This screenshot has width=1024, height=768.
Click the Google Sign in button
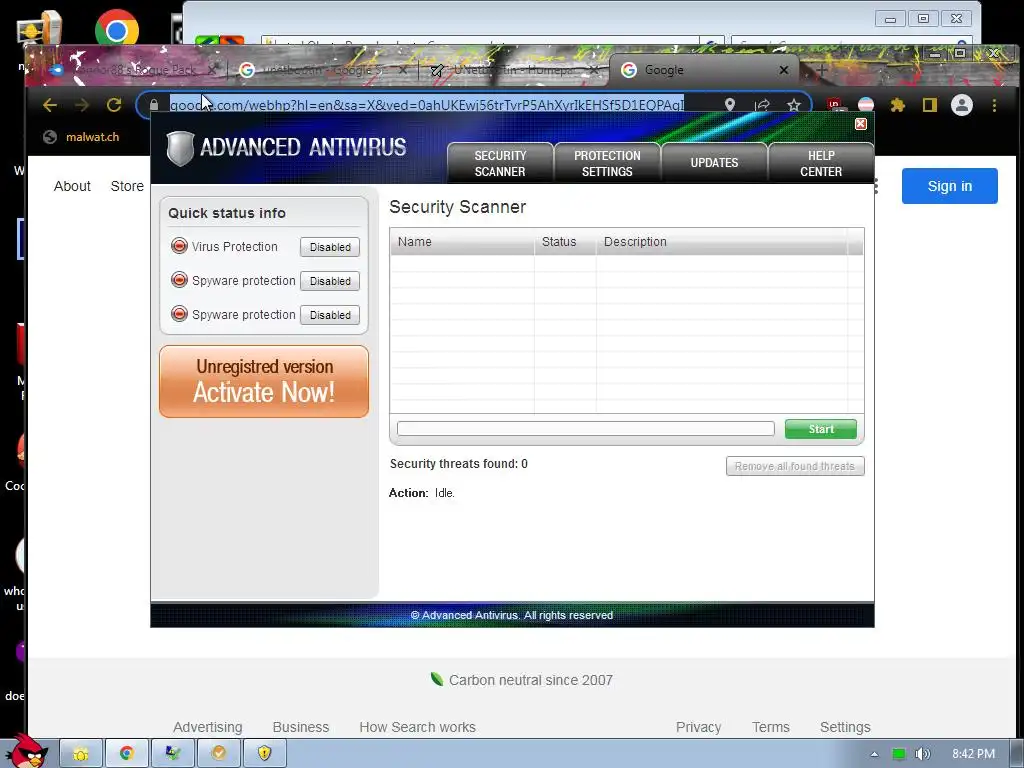point(950,186)
